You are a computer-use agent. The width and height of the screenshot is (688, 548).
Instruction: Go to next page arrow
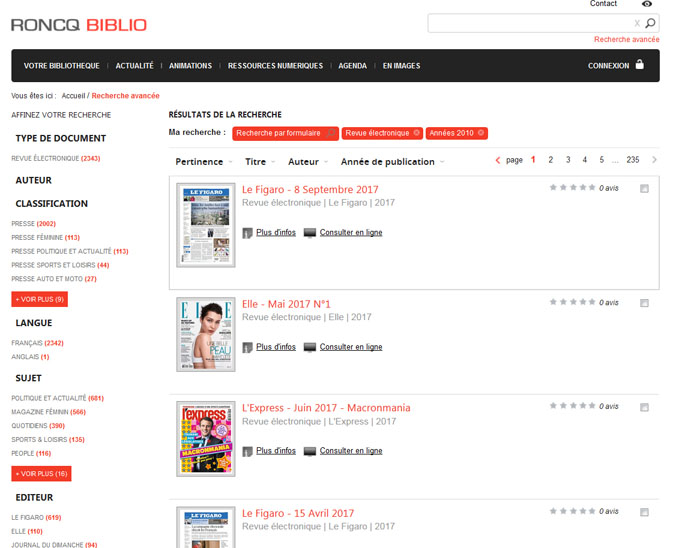pos(654,160)
